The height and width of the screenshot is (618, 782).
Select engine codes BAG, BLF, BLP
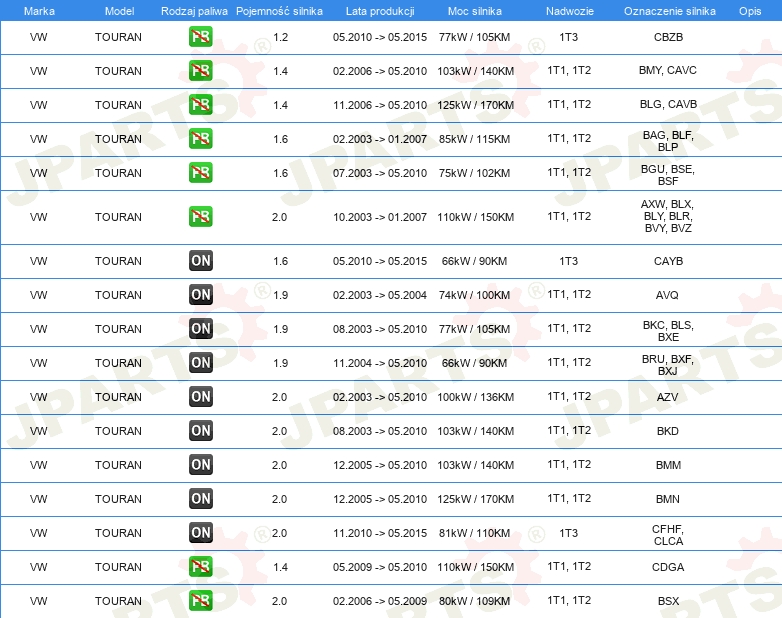tap(668, 141)
